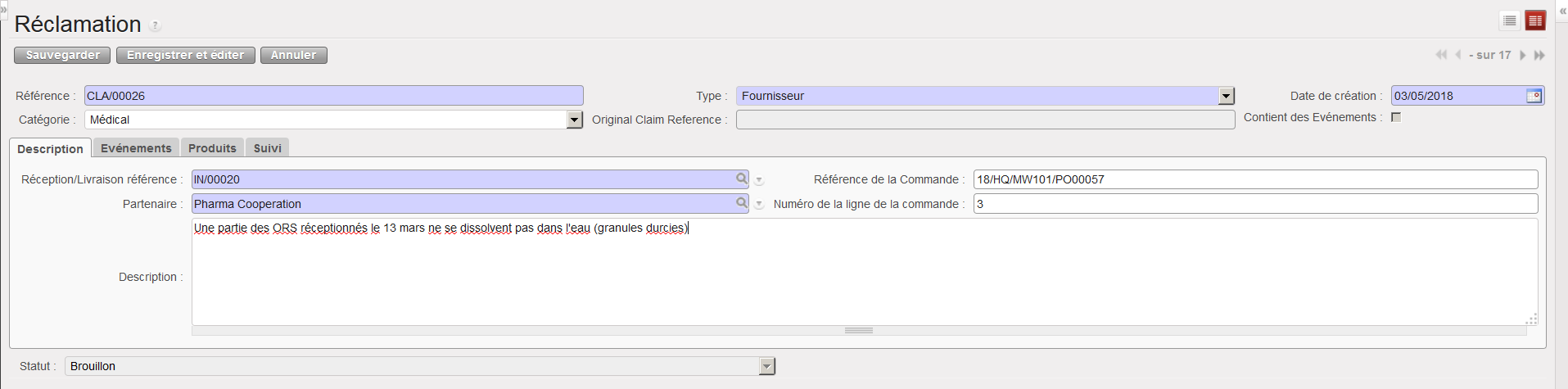Jump to the first record arrow
This screenshot has width=1568, height=389.
tap(1441, 55)
